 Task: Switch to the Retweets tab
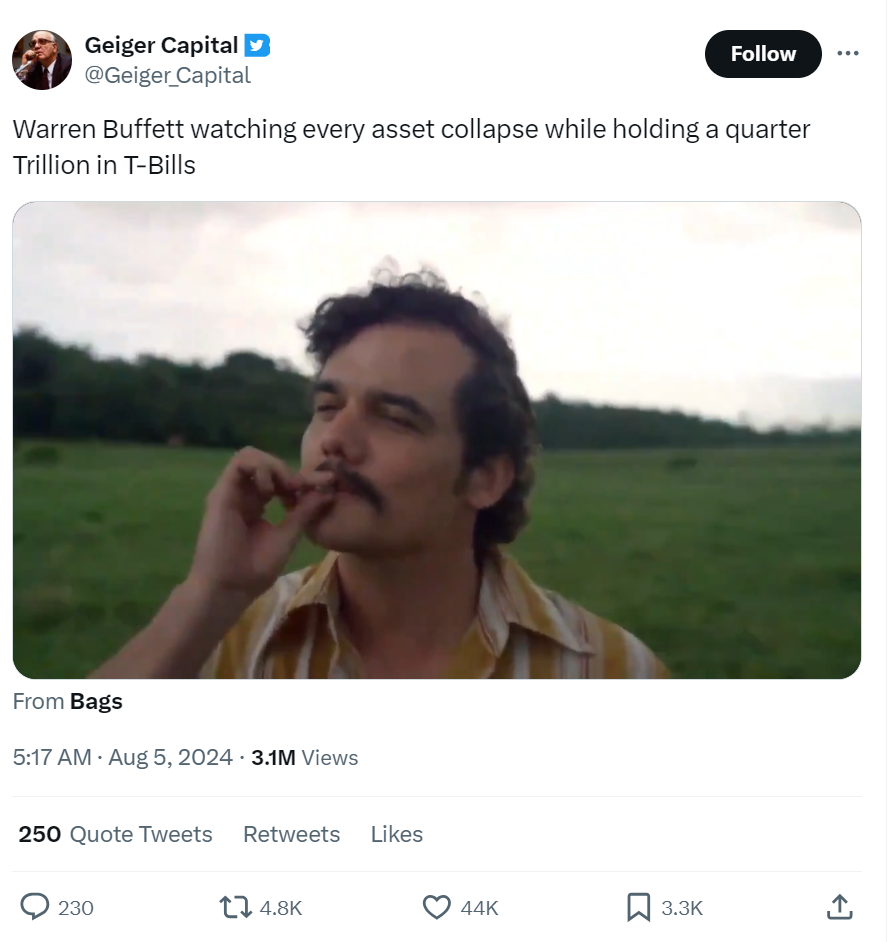click(291, 834)
